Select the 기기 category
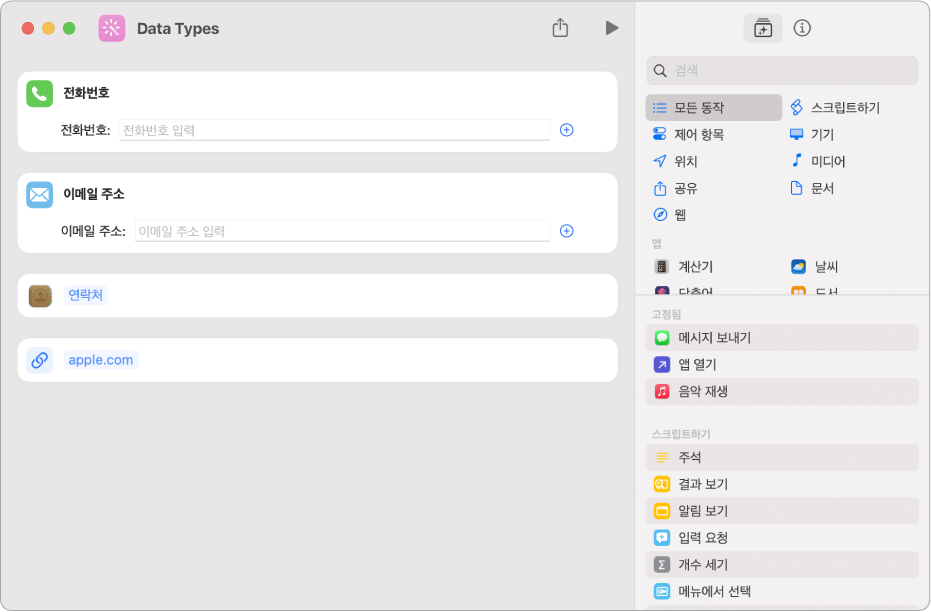The width and height of the screenshot is (931, 612). click(812, 134)
